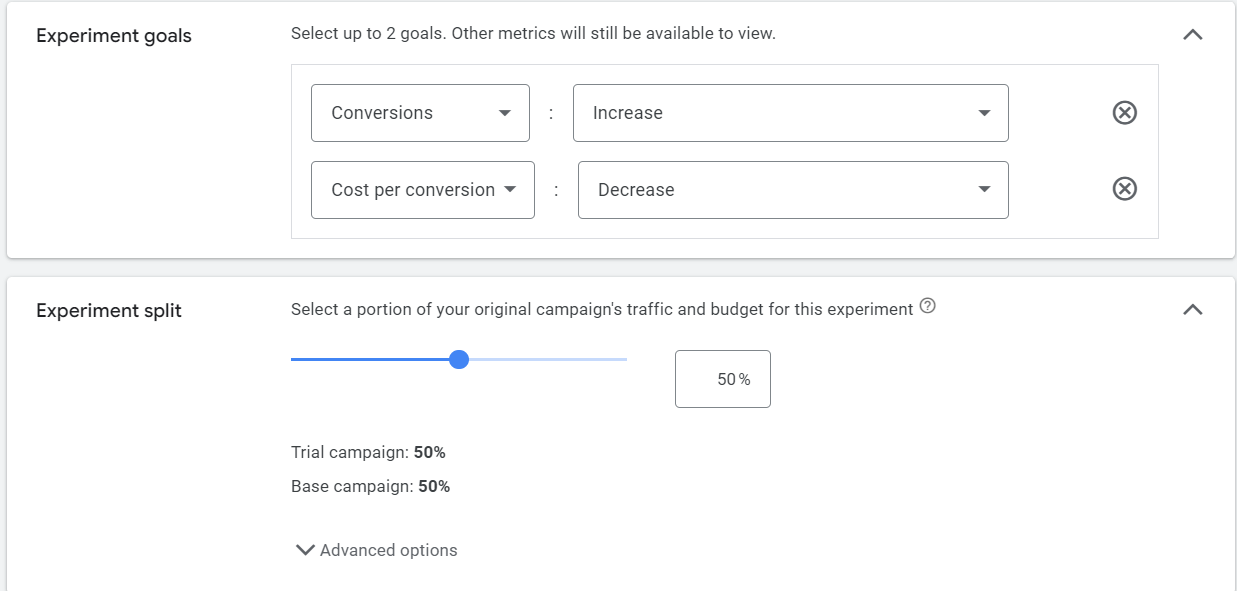Click help icon beside experiment split description
The image size is (1237, 591).
coord(927,307)
